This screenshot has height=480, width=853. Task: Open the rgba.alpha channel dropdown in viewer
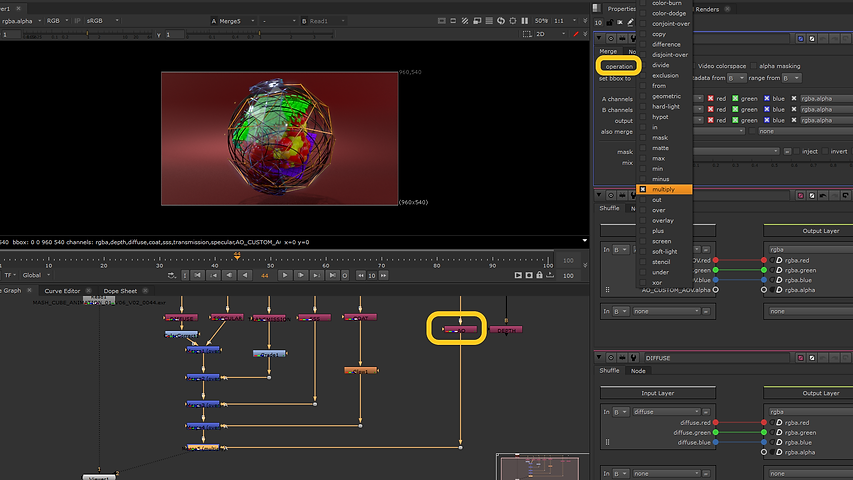tap(21, 21)
